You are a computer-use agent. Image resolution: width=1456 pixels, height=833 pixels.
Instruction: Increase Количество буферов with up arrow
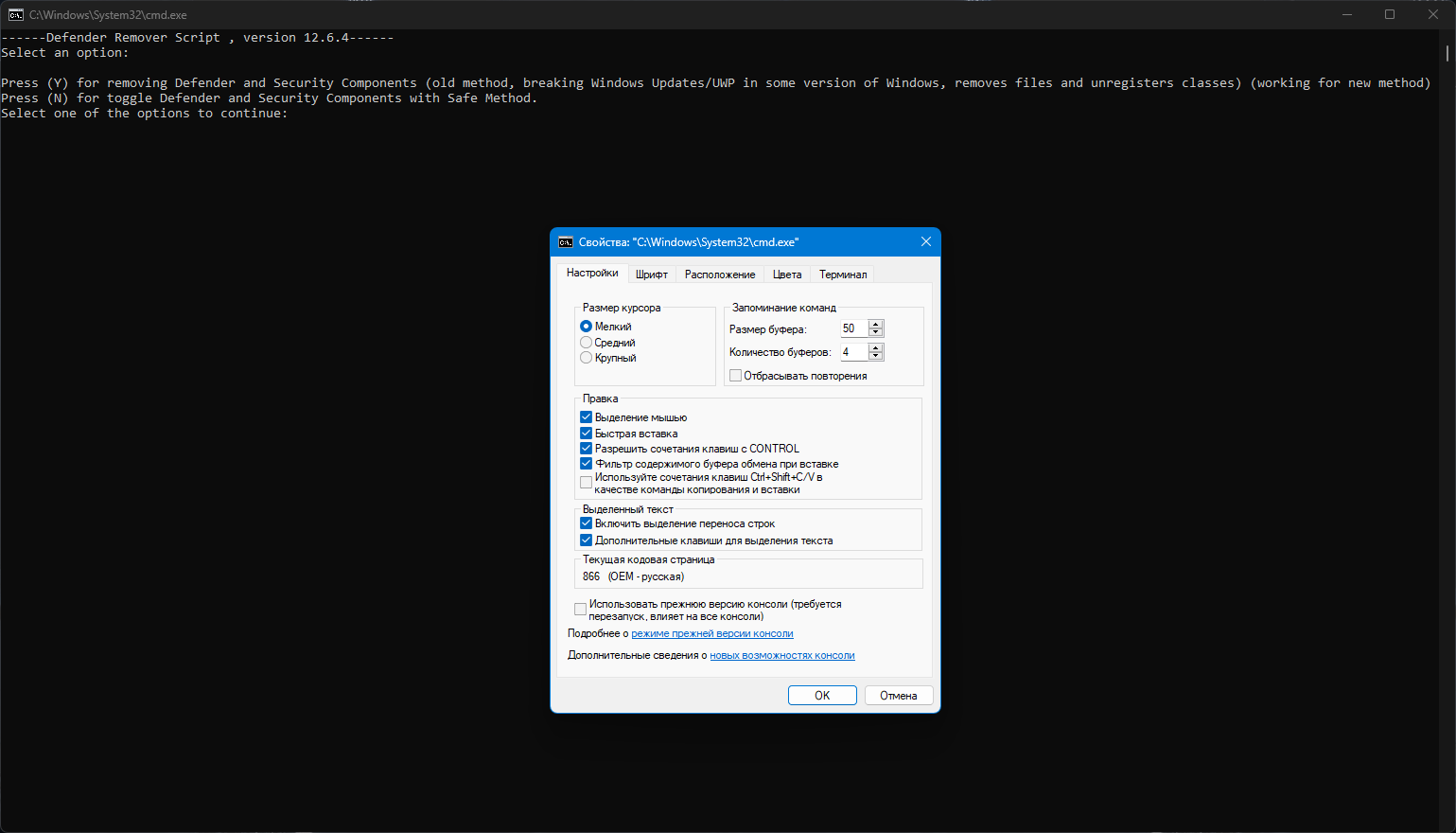coord(876,347)
